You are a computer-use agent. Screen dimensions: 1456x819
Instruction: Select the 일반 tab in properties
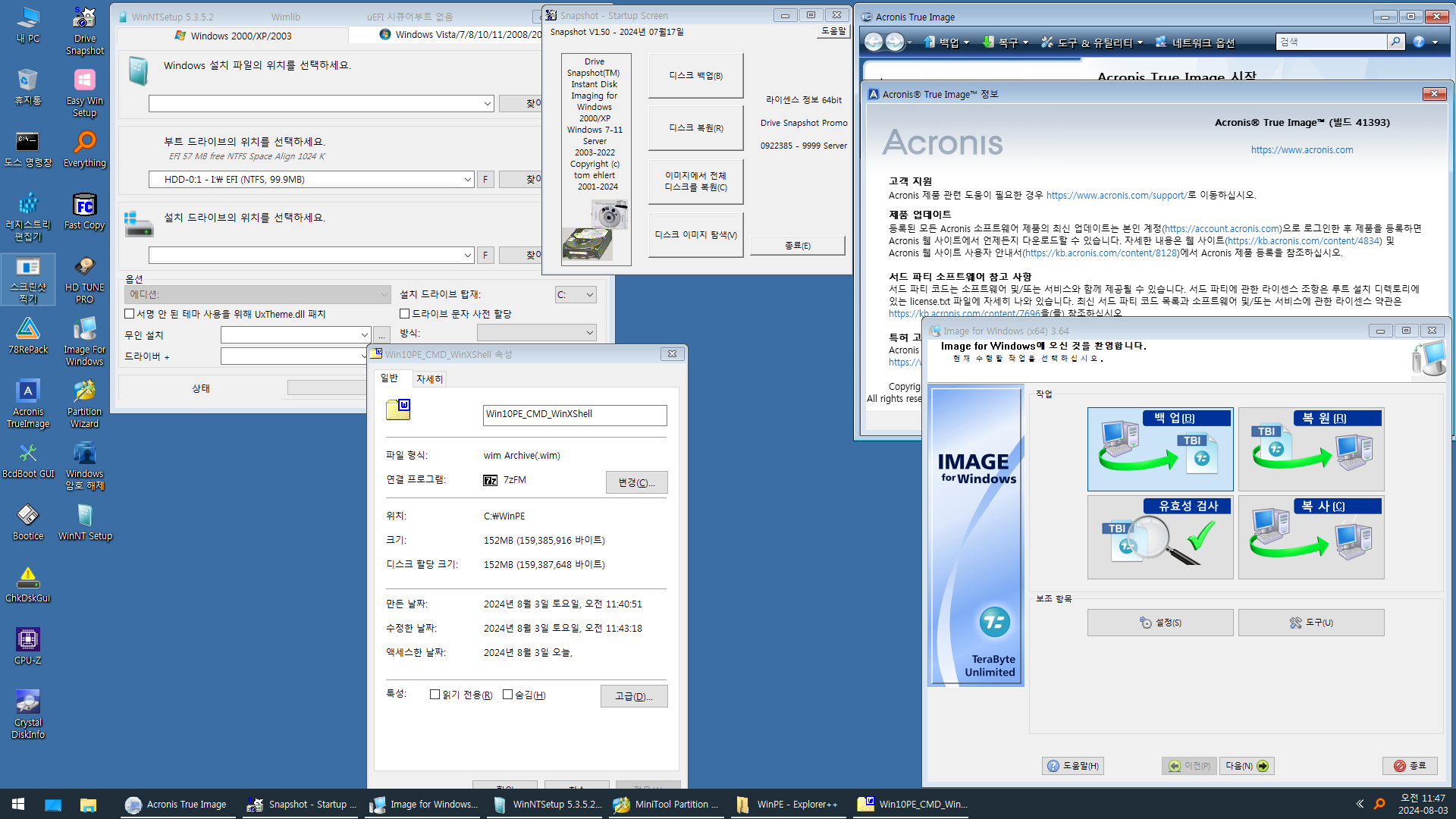click(x=389, y=378)
